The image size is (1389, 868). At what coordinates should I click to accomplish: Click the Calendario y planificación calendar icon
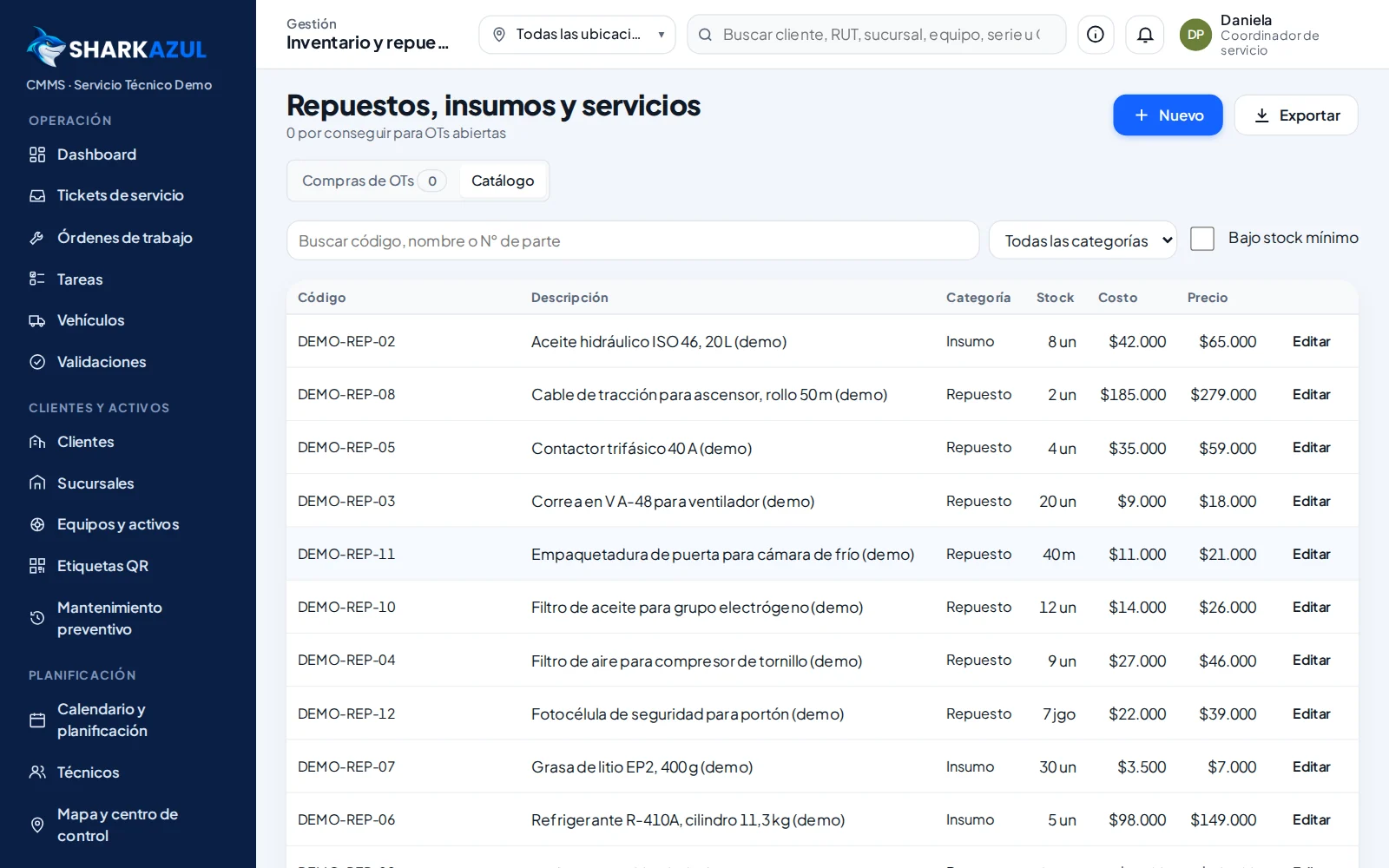click(37, 720)
